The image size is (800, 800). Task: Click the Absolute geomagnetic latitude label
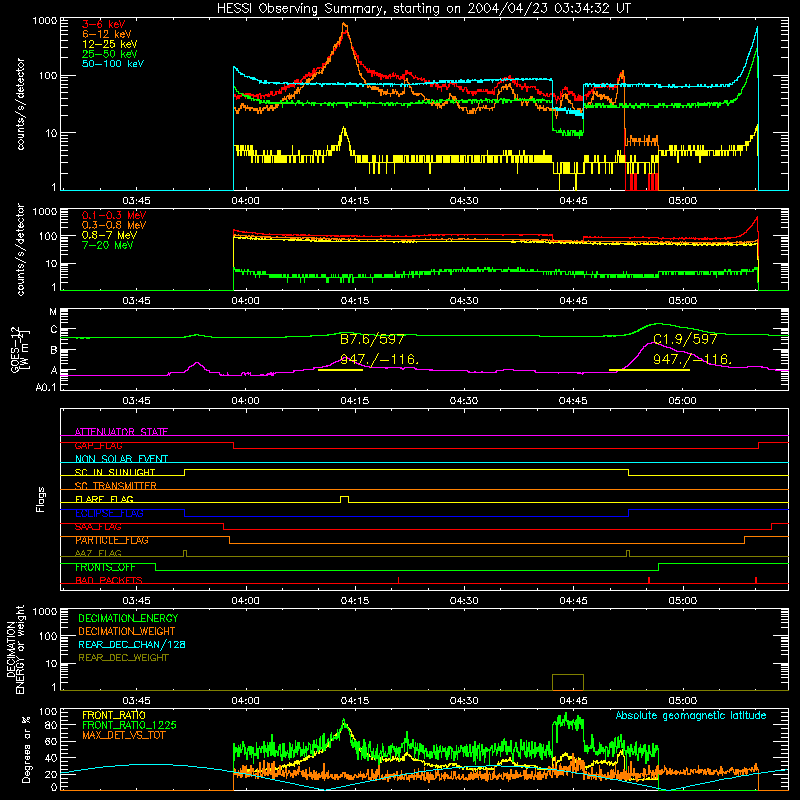(691, 715)
